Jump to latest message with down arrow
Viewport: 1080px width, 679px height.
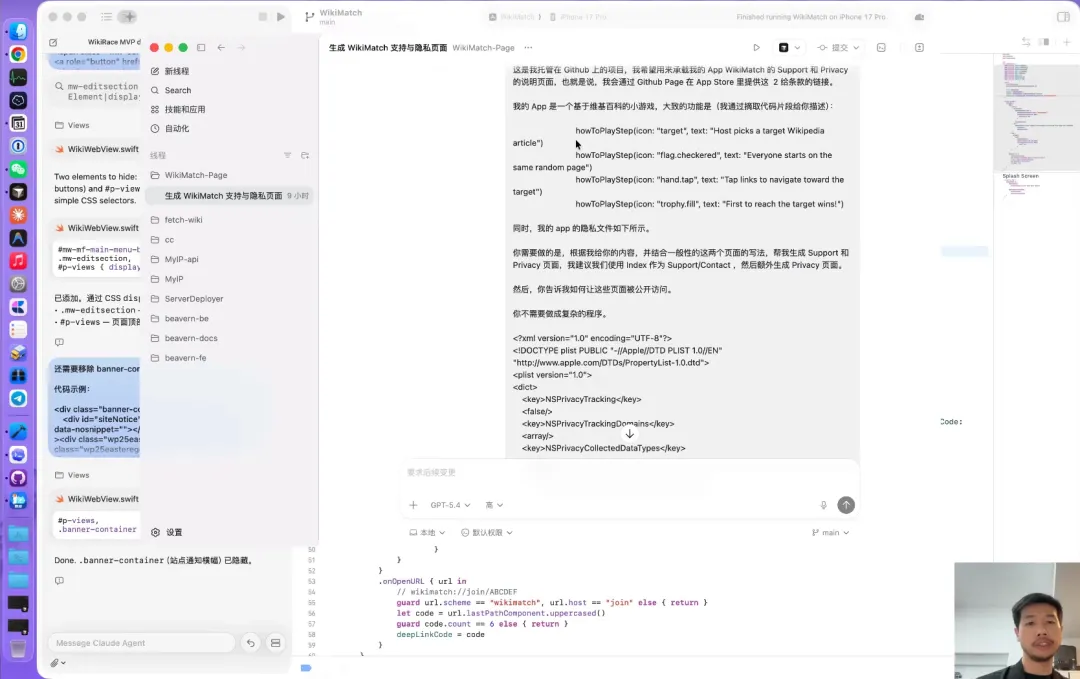[630, 434]
